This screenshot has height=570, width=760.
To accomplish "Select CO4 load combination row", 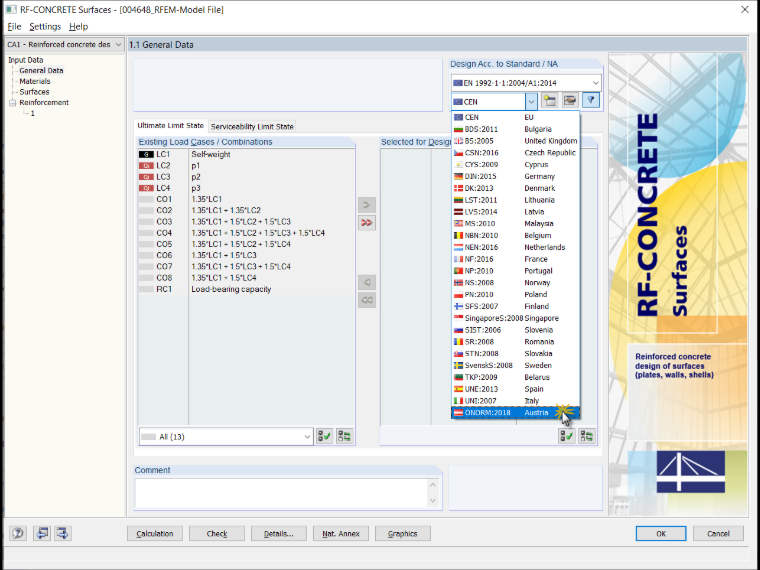I will coord(246,233).
